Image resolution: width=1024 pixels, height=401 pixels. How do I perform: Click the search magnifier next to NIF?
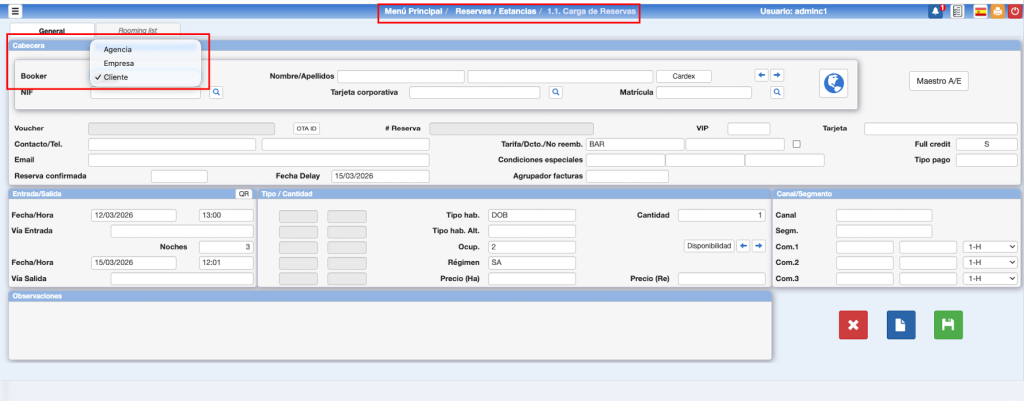point(215,93)
